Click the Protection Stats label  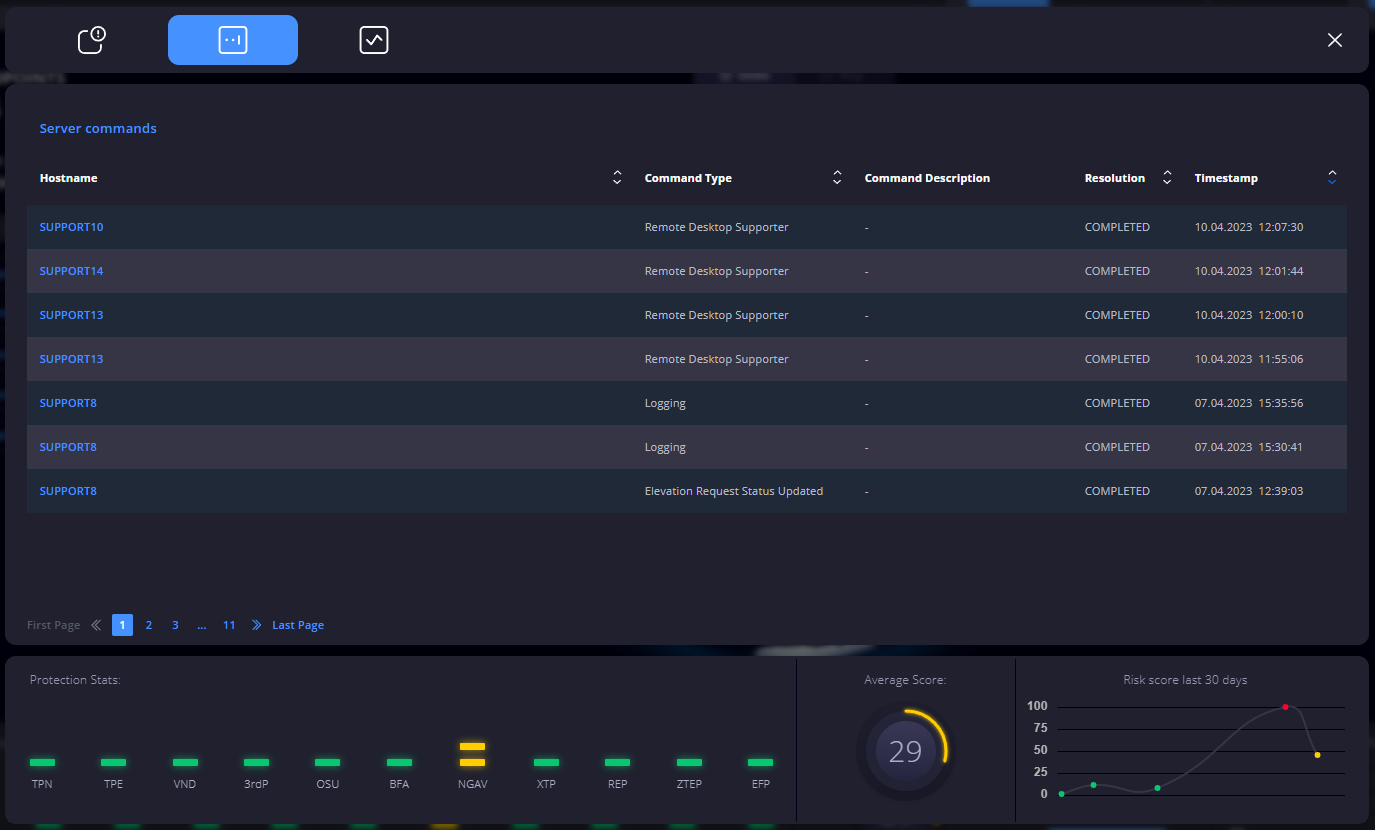75,680
